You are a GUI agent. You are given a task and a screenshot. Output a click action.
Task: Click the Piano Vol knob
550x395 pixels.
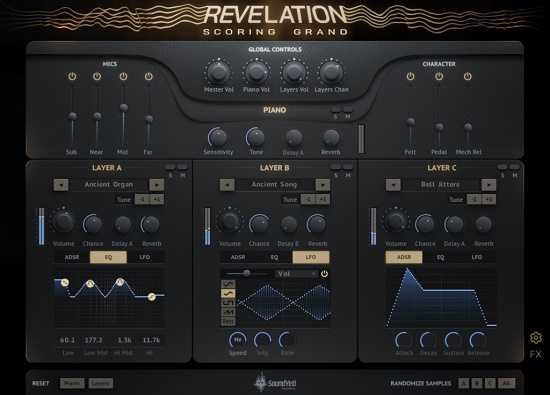[256, 72]
